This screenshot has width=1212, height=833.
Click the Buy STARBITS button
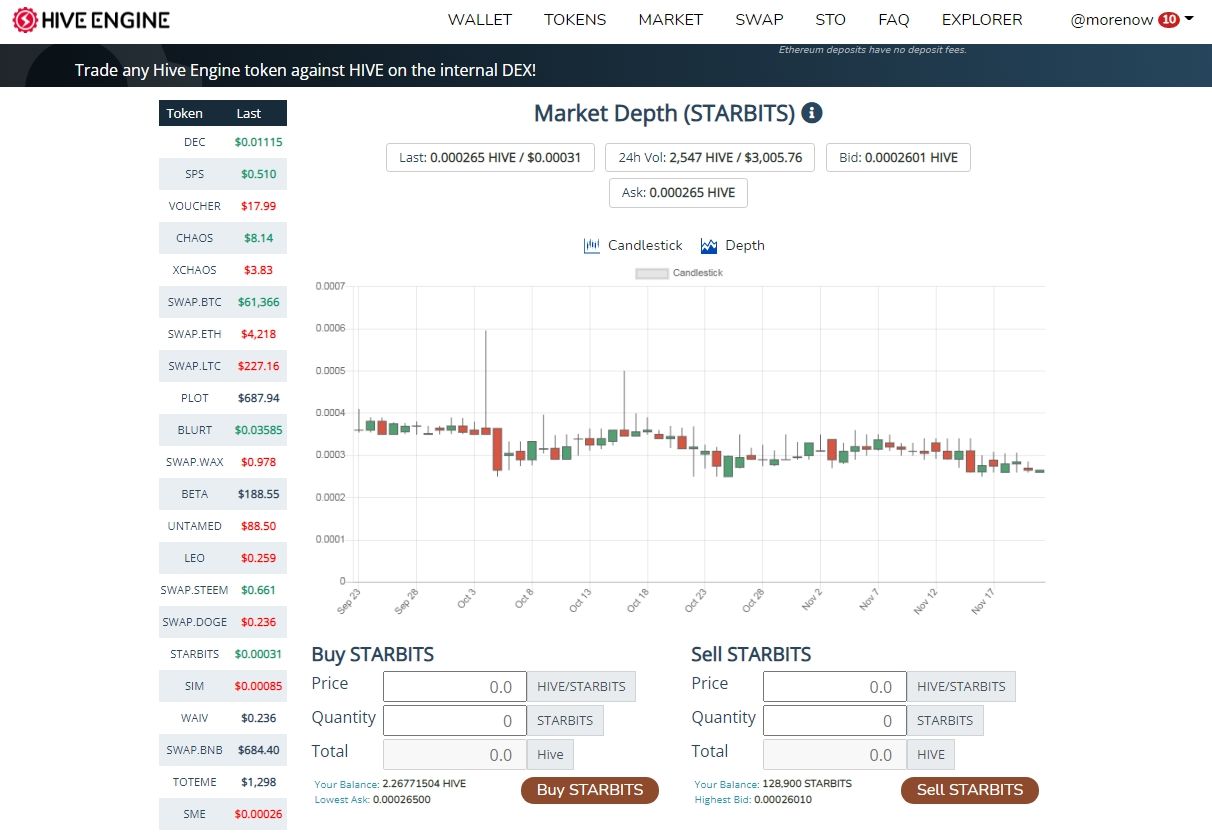point(590,790)
